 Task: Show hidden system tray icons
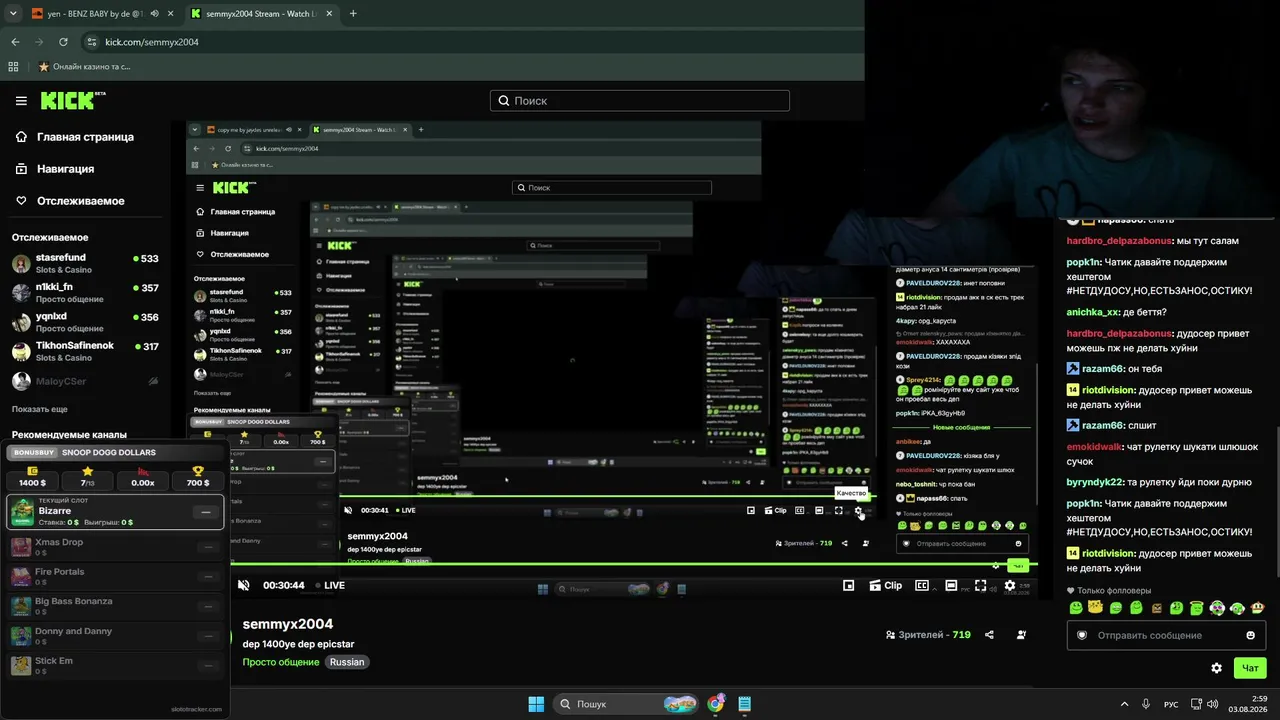1124,704
